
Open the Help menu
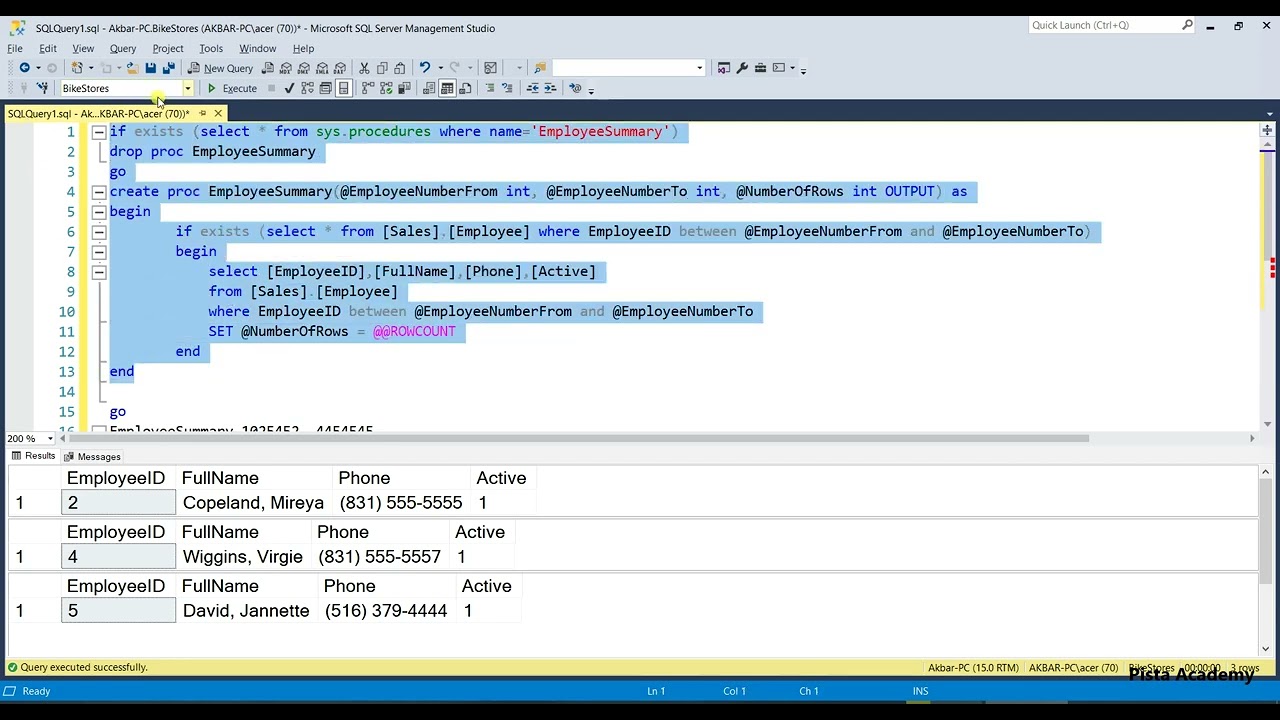[303, 48]
